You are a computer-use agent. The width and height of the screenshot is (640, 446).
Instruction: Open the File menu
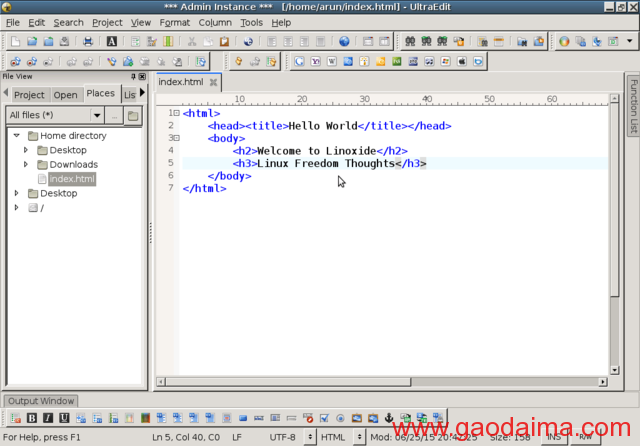pos(13,22)
